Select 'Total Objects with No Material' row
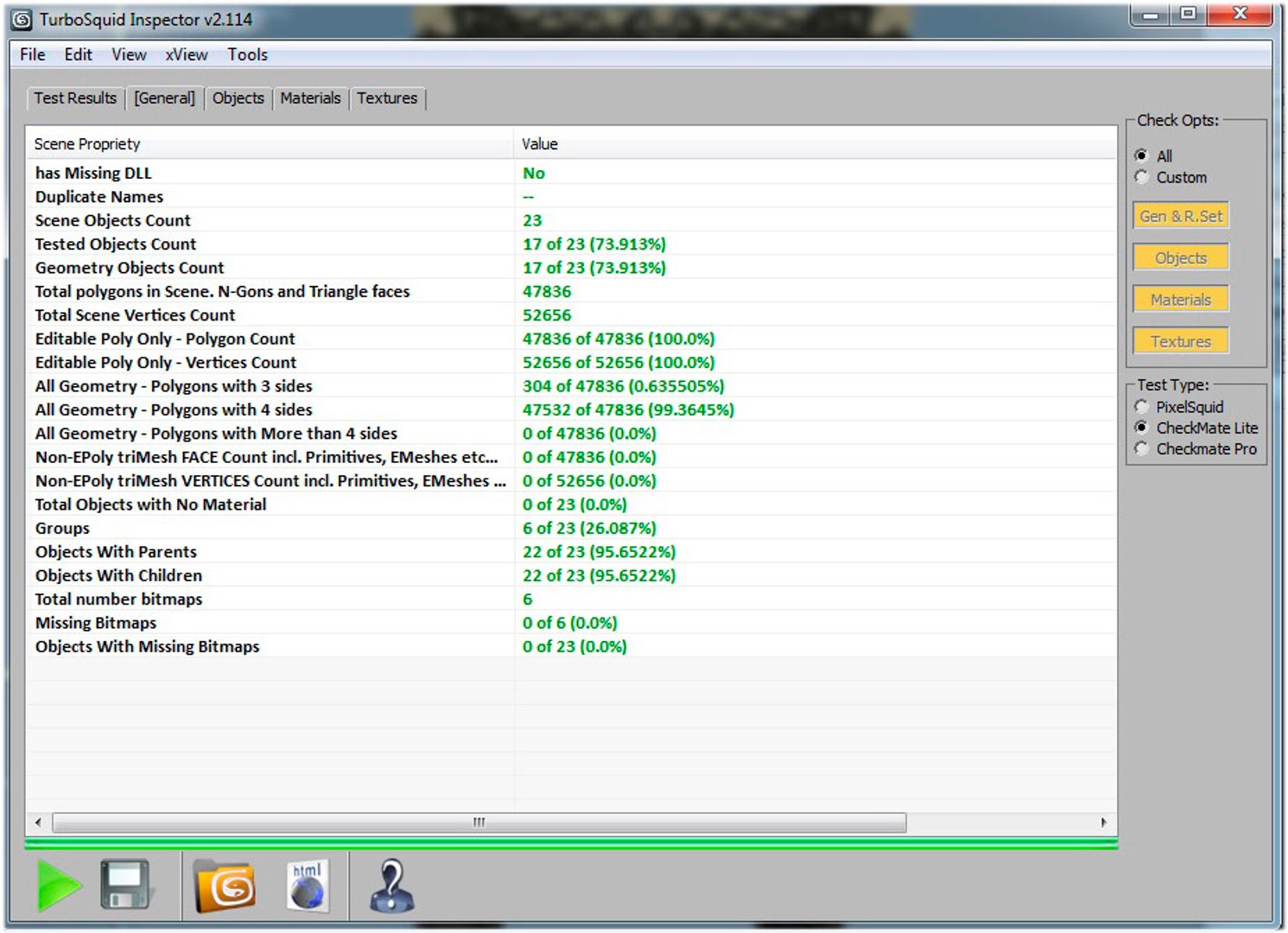The image size is (1288, 933). [571, 505]
